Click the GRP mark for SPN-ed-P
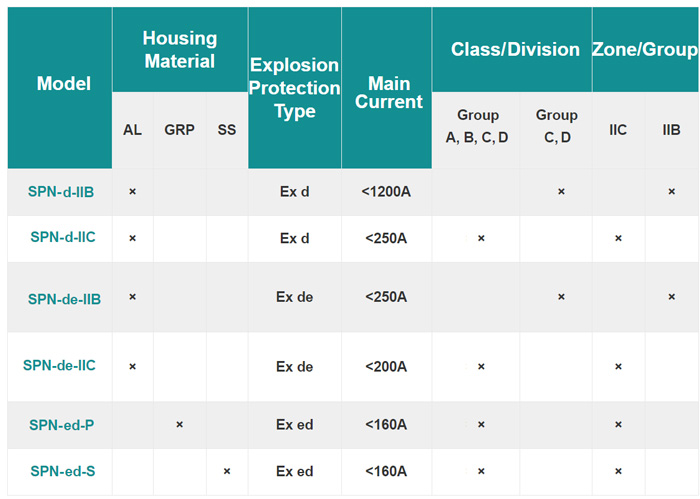The width and height of the screenshot is (700, 499). pos(179,425)
